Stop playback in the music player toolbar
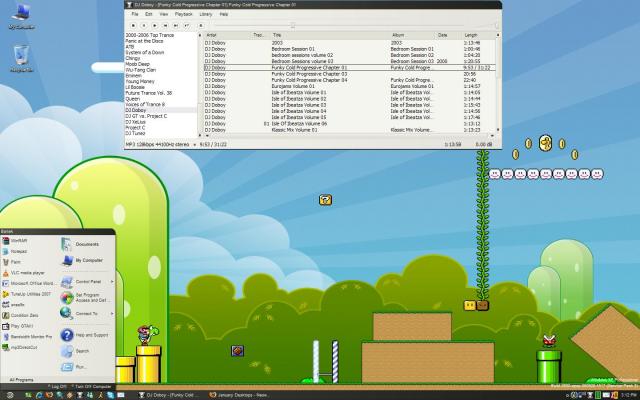The width and height of the screenshot is (640, 400). pos(133,25)
